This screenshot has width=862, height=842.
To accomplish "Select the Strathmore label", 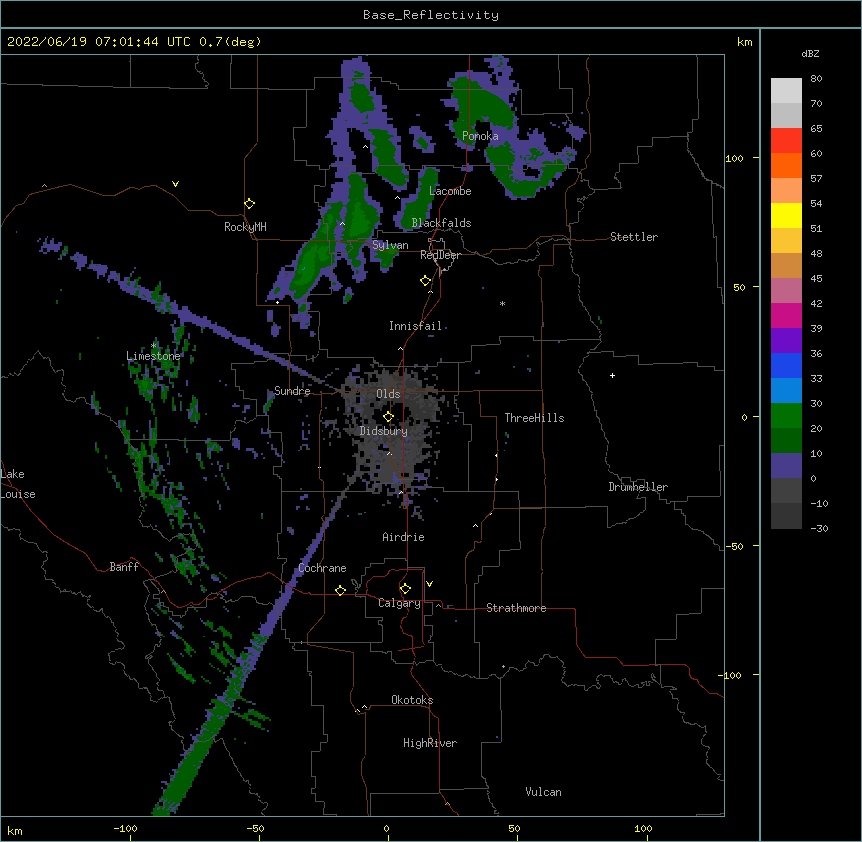I will [x=516, y=608].
